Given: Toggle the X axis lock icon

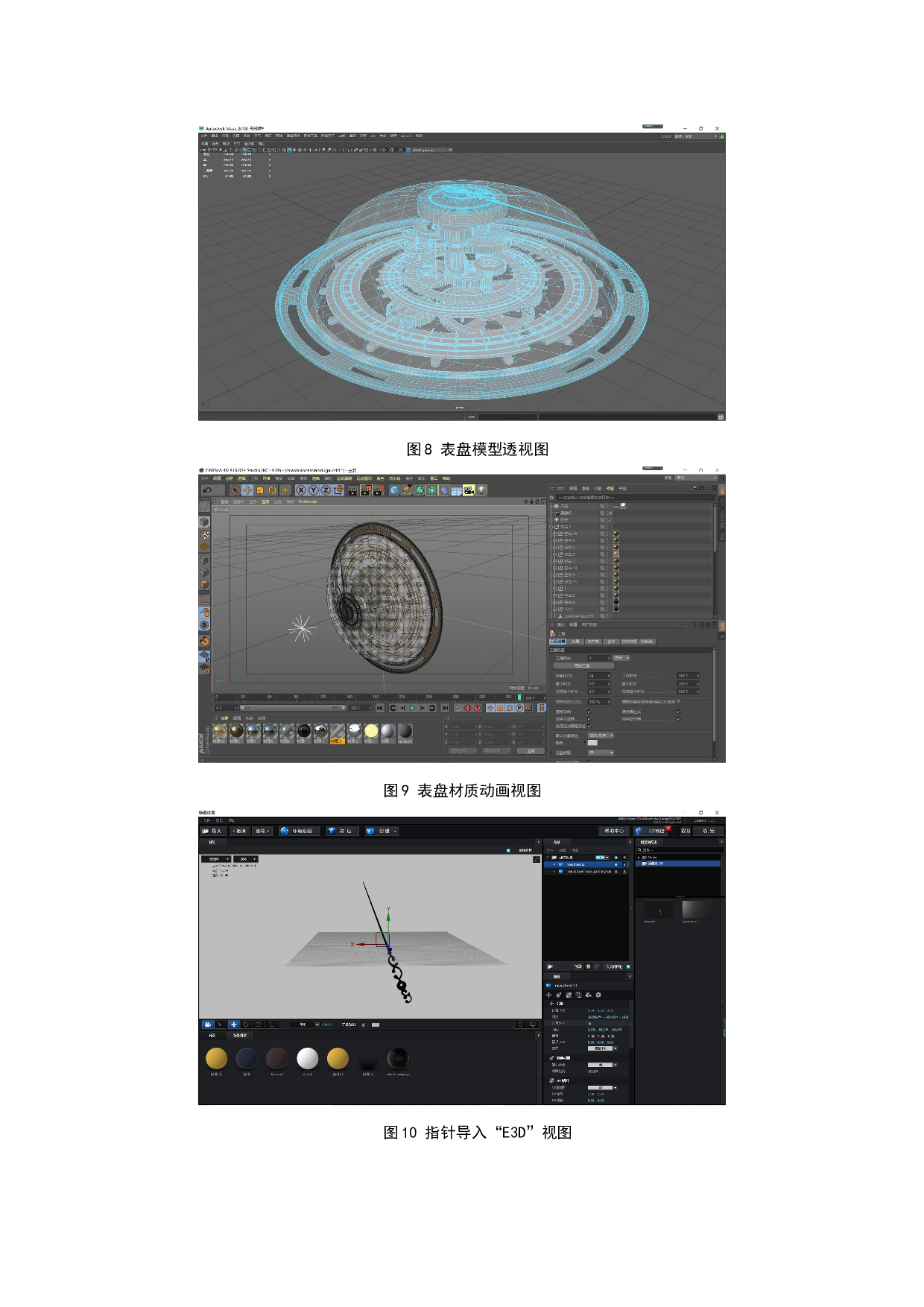Looking at the screenshot, I should 301,490.
